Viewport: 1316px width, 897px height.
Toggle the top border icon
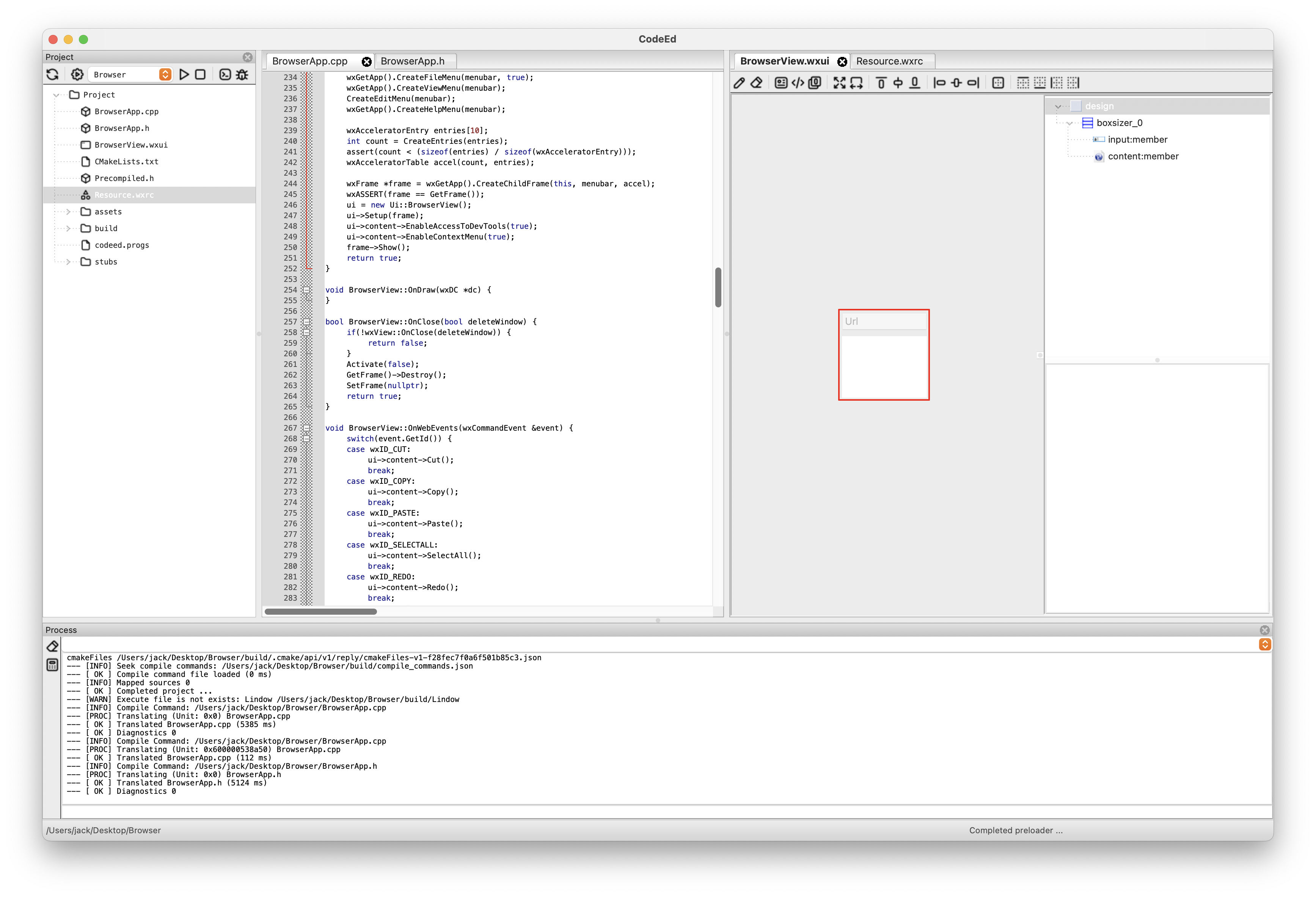[1023, 83]
